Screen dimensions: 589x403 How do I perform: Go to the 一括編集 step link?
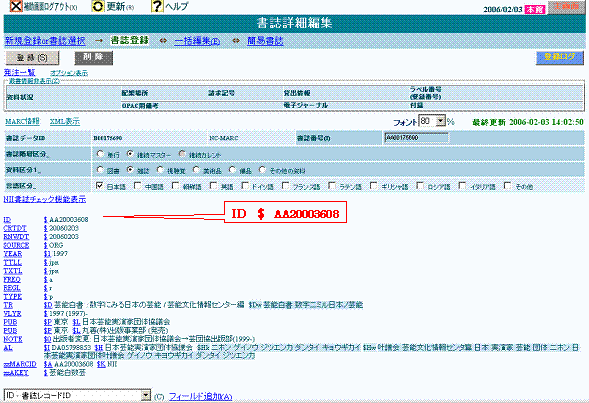coord(197,41)
